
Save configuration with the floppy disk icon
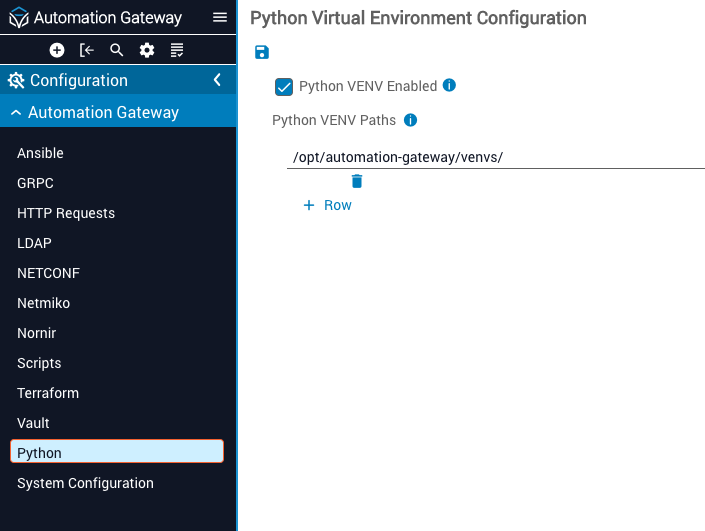[262, 52]
